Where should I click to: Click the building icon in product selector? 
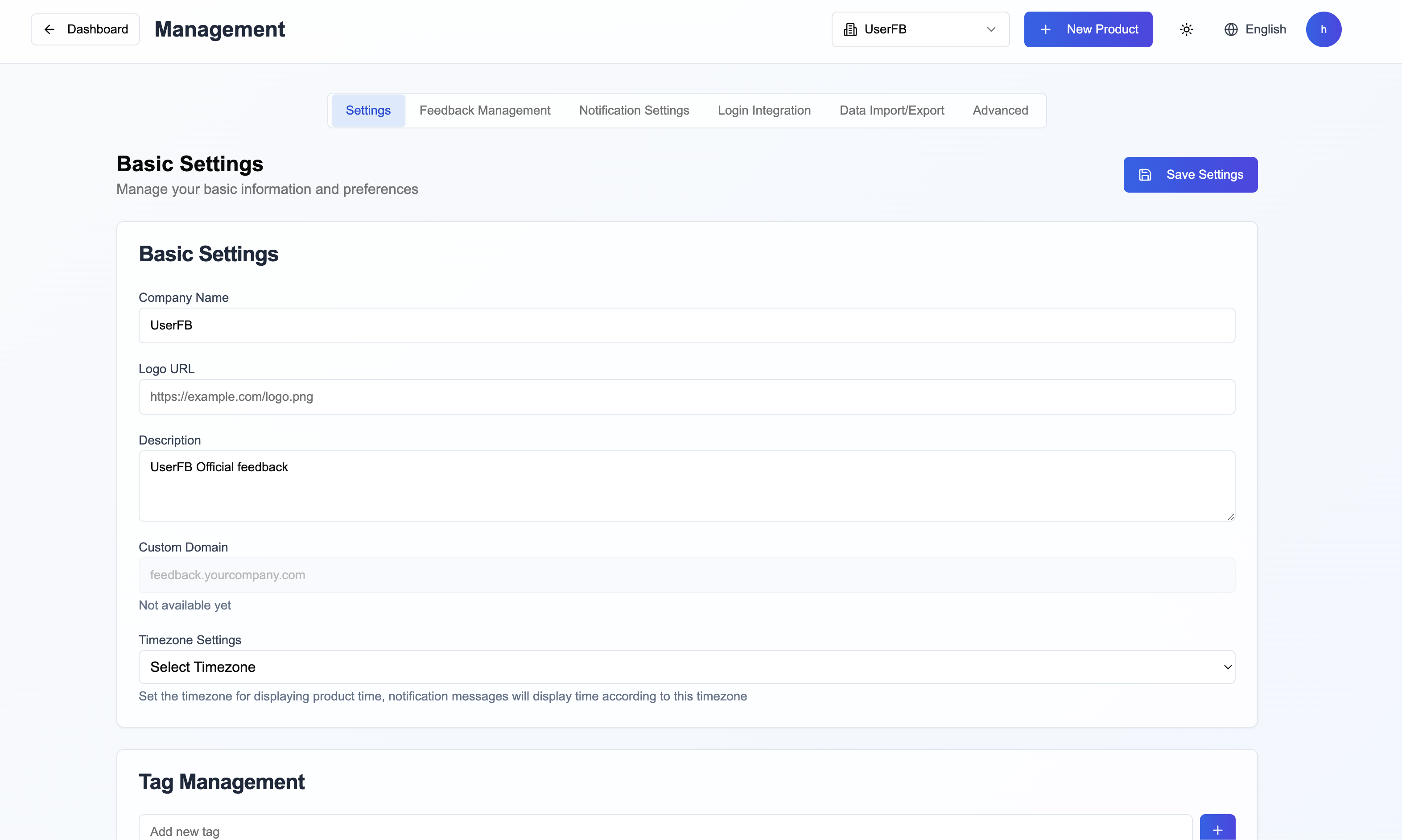849,29
